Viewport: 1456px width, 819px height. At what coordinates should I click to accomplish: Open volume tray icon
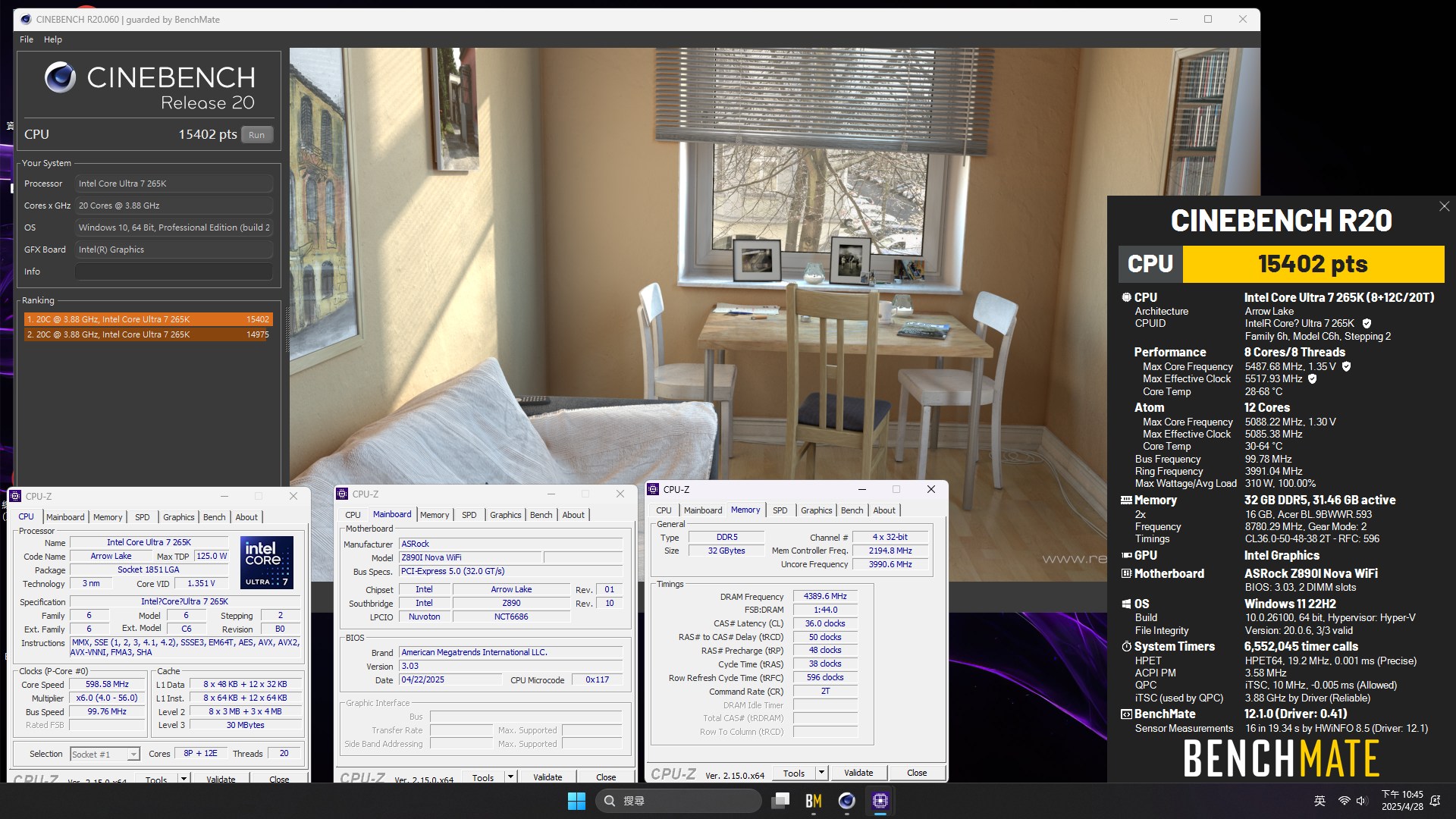[1361, 801]
